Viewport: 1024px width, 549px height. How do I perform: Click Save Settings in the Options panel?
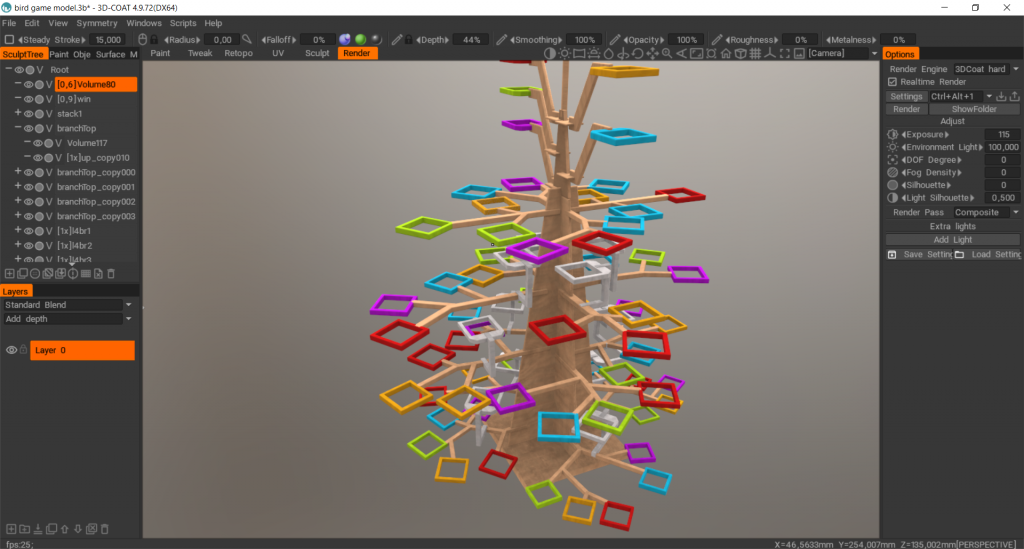pyautogui.click(x=920, y=255)
